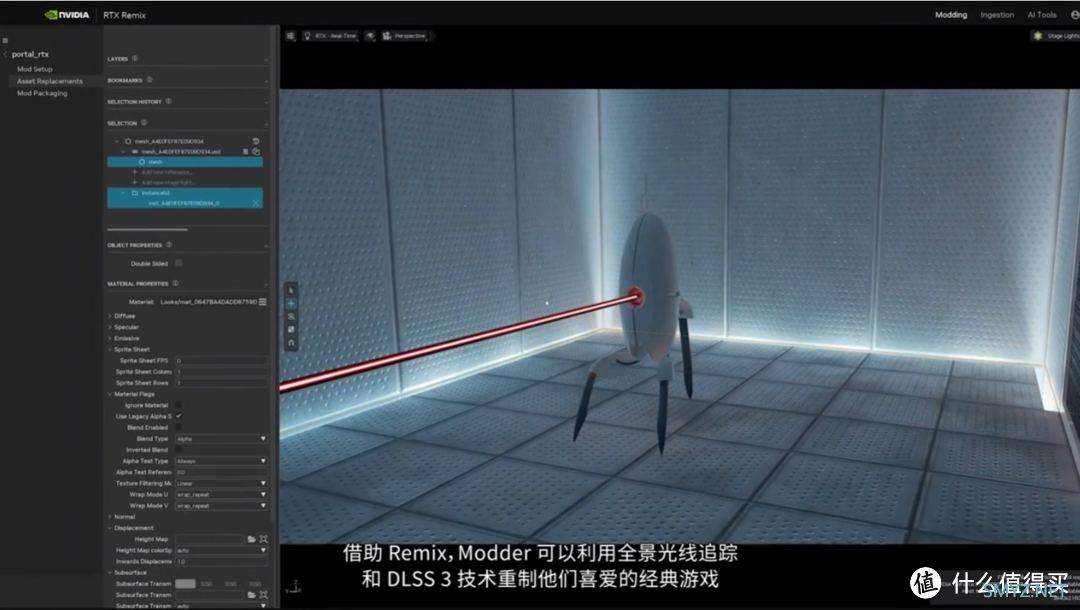Screen dimensions: 1080x610
Task: Select the move tool in viewport toolbox
Action: pyautogui.click(x=291, y=304)
